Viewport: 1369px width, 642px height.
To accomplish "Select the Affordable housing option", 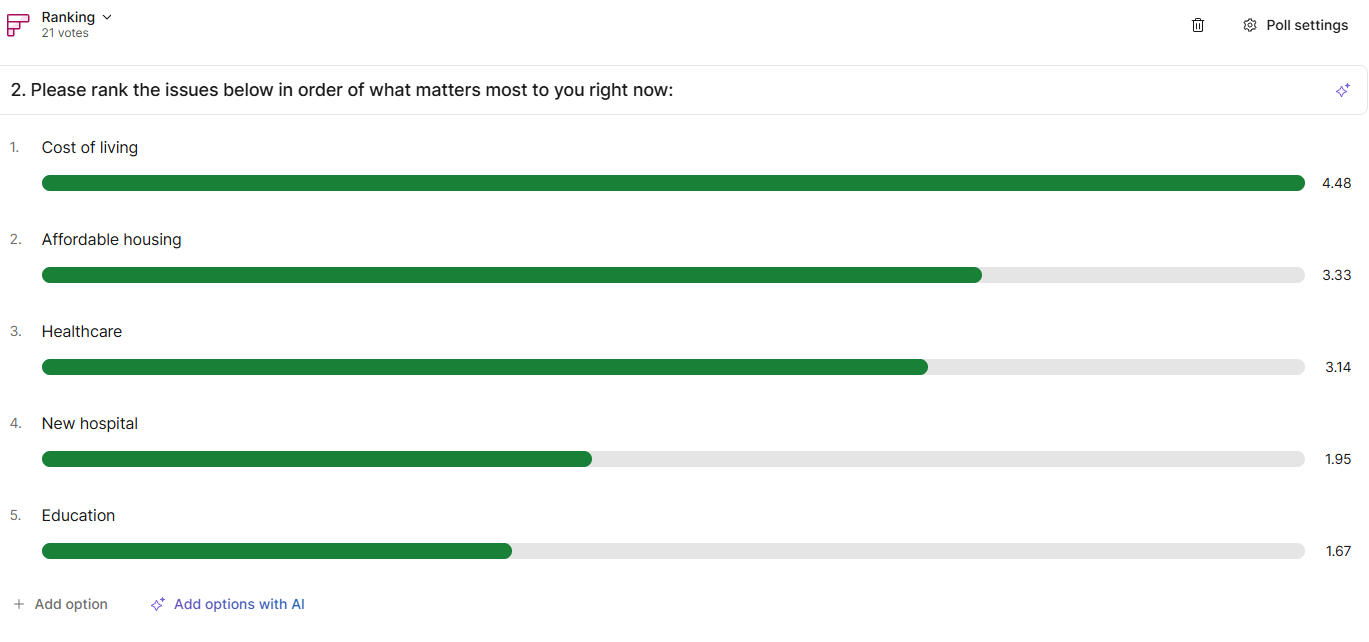I will [x=111, y=239].
